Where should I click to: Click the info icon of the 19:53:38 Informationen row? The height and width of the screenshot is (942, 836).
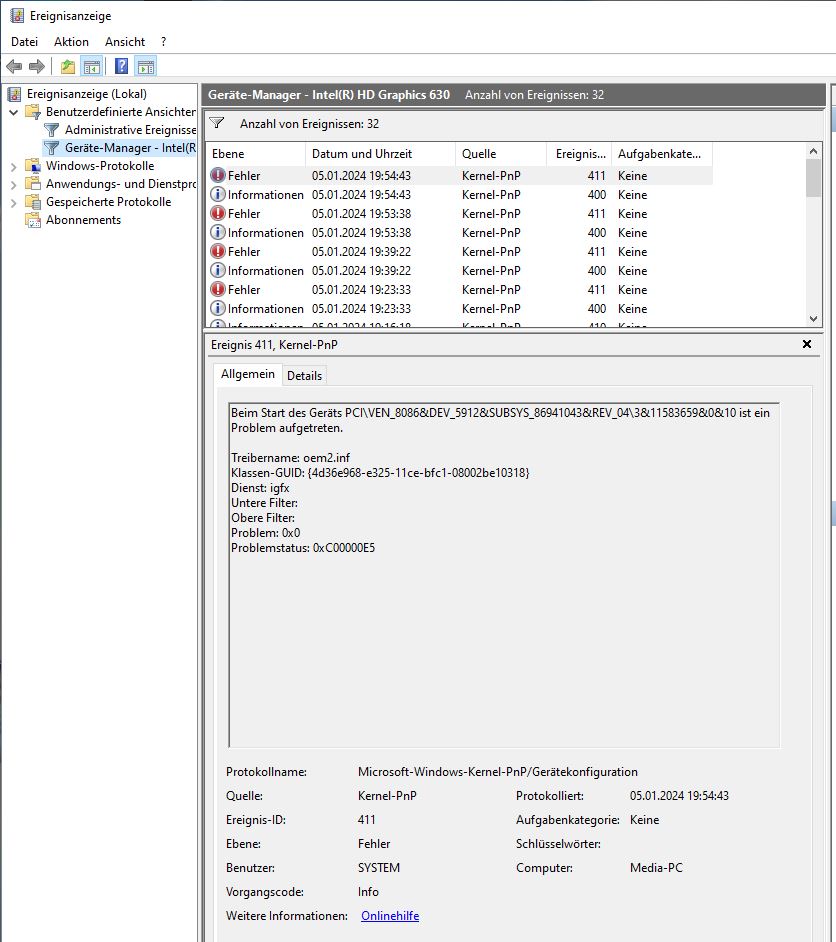tap(217, 232)
